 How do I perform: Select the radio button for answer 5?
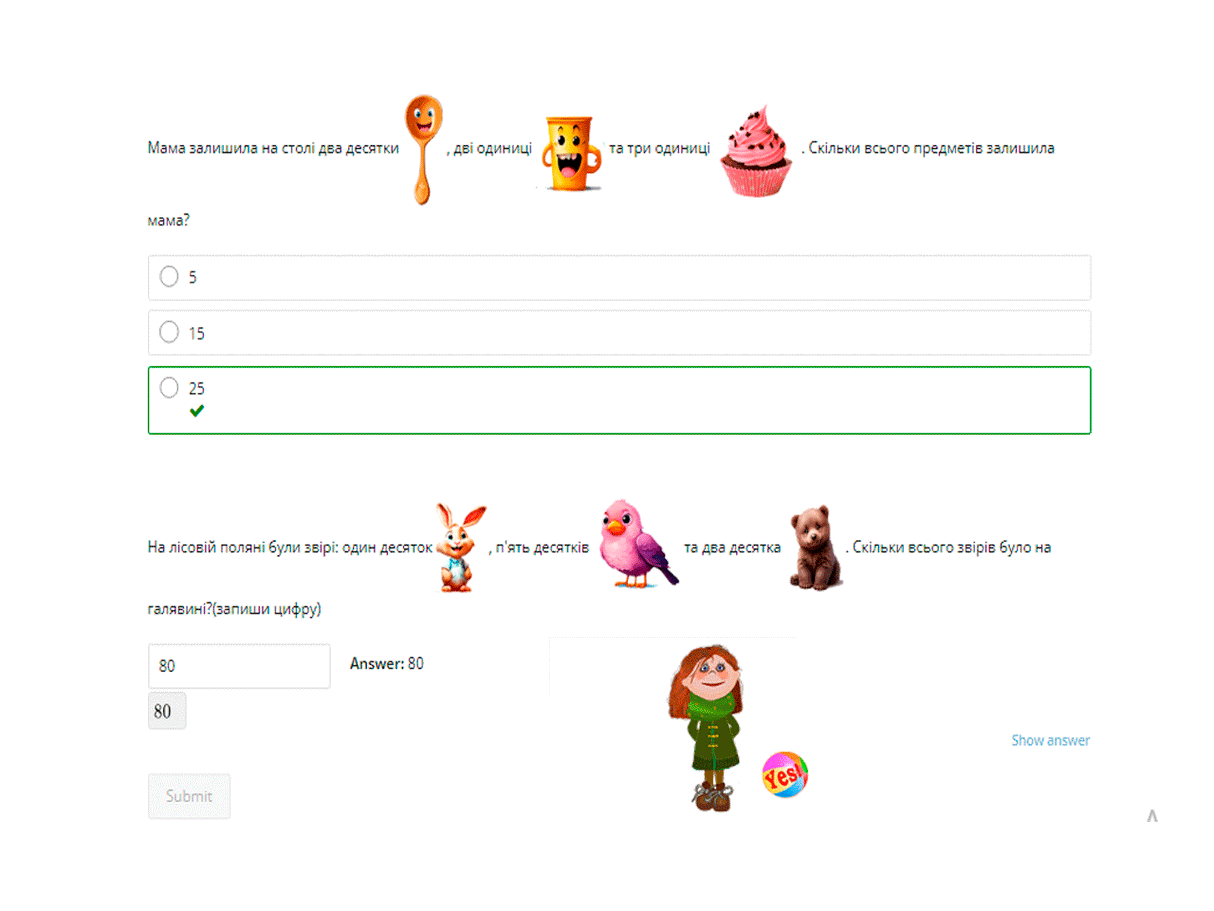[x=169, y=277]
